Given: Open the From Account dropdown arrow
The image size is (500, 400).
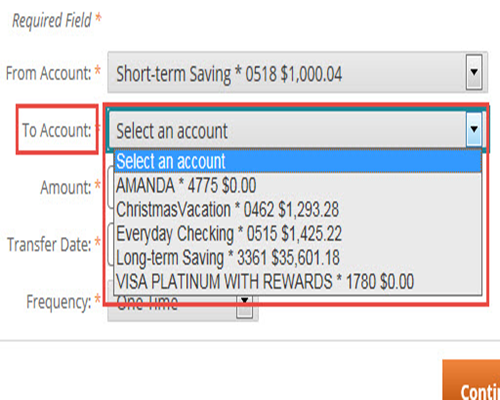Looking at the screenshot, I should [474, 72].
